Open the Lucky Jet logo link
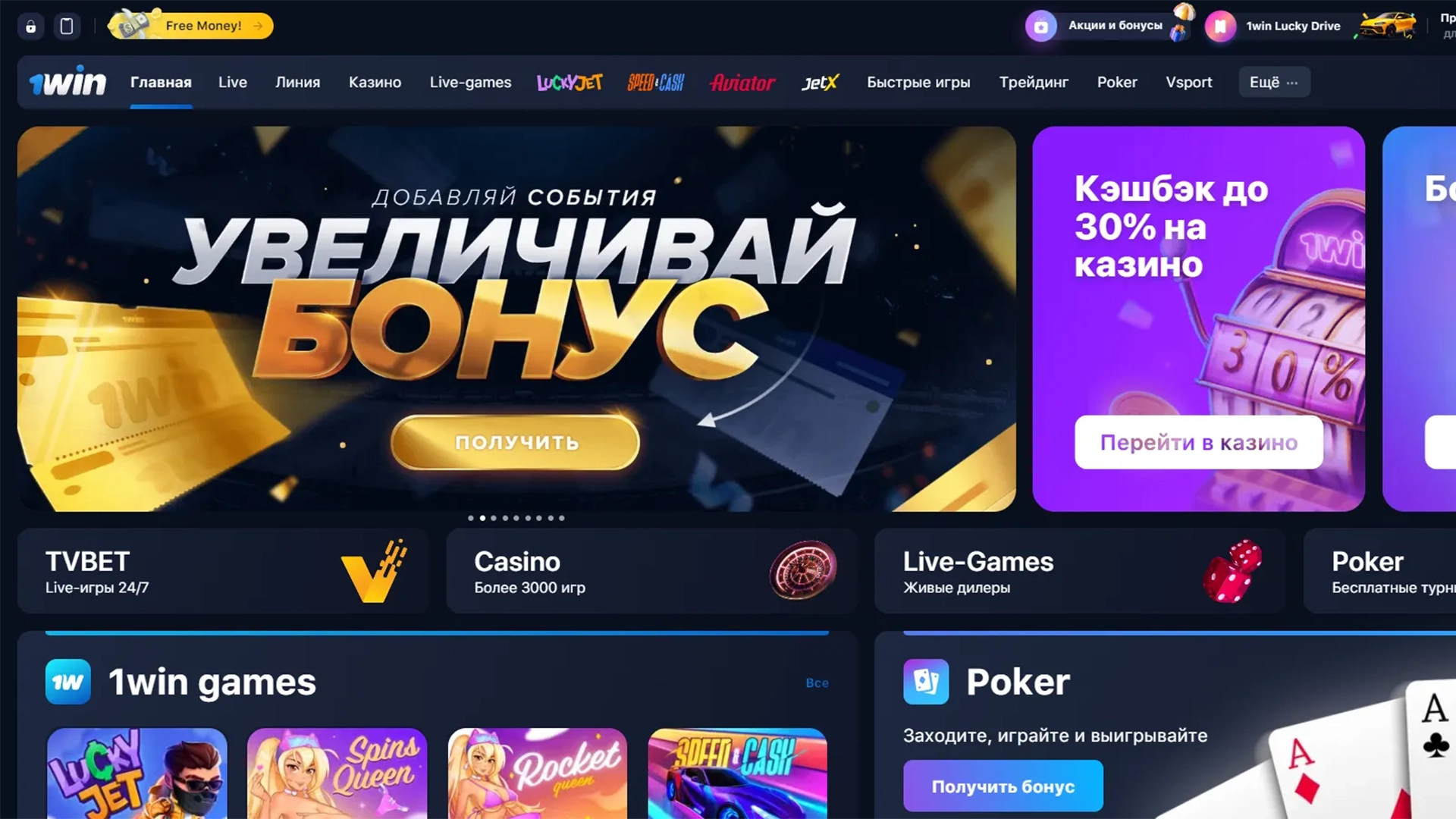Screen dimensions: 1456x819 [570, 82]
